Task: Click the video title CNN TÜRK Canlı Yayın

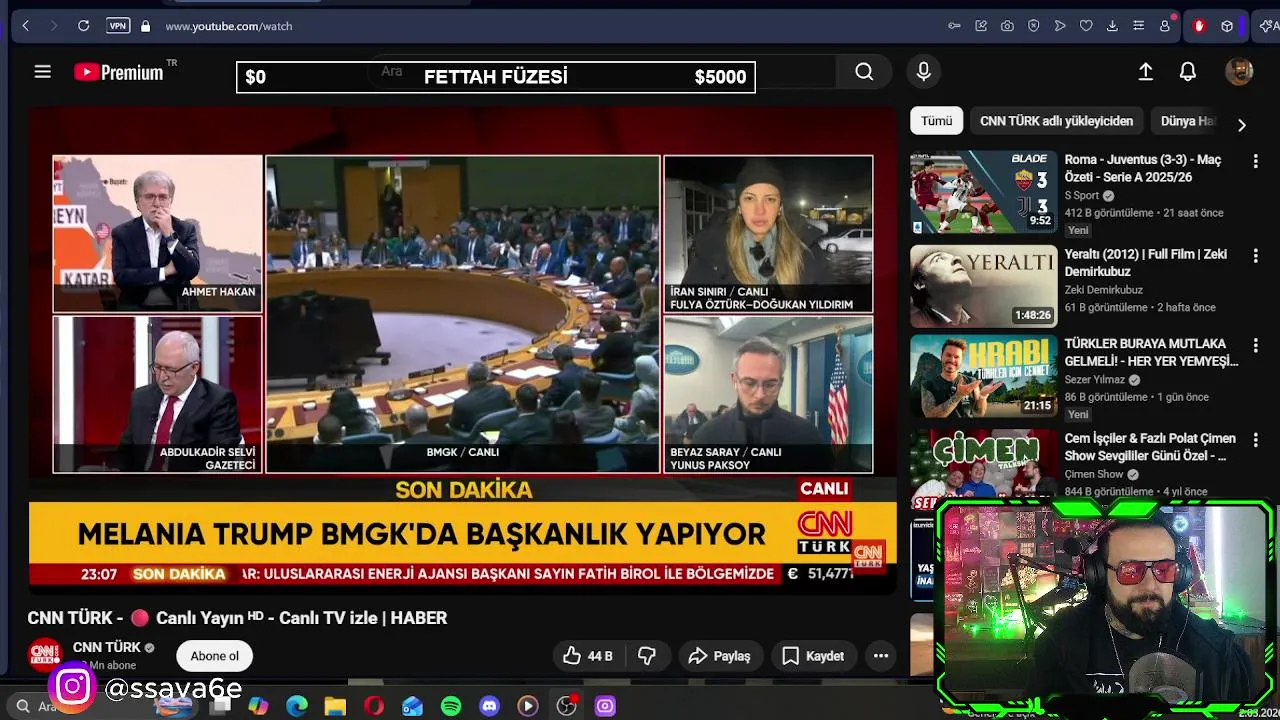Action: pos(237,618)
